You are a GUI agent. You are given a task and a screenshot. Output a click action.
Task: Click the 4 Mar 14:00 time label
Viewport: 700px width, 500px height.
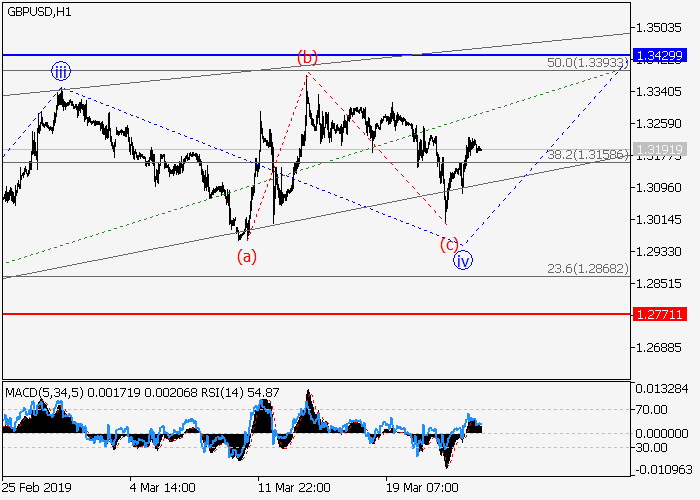[x=164, y=490]
